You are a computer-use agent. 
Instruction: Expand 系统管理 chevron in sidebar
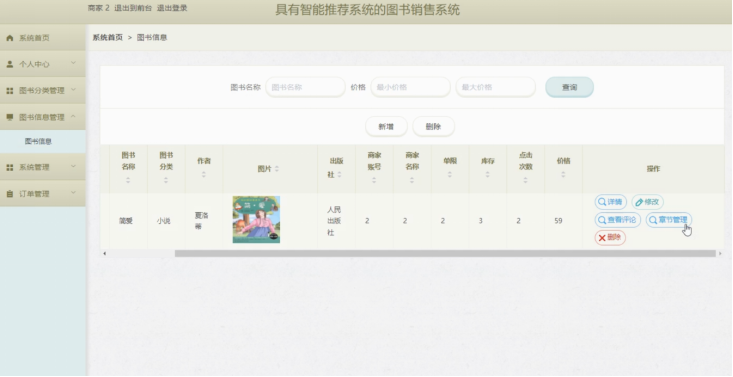pyautogui.click(x=73, y=166)
